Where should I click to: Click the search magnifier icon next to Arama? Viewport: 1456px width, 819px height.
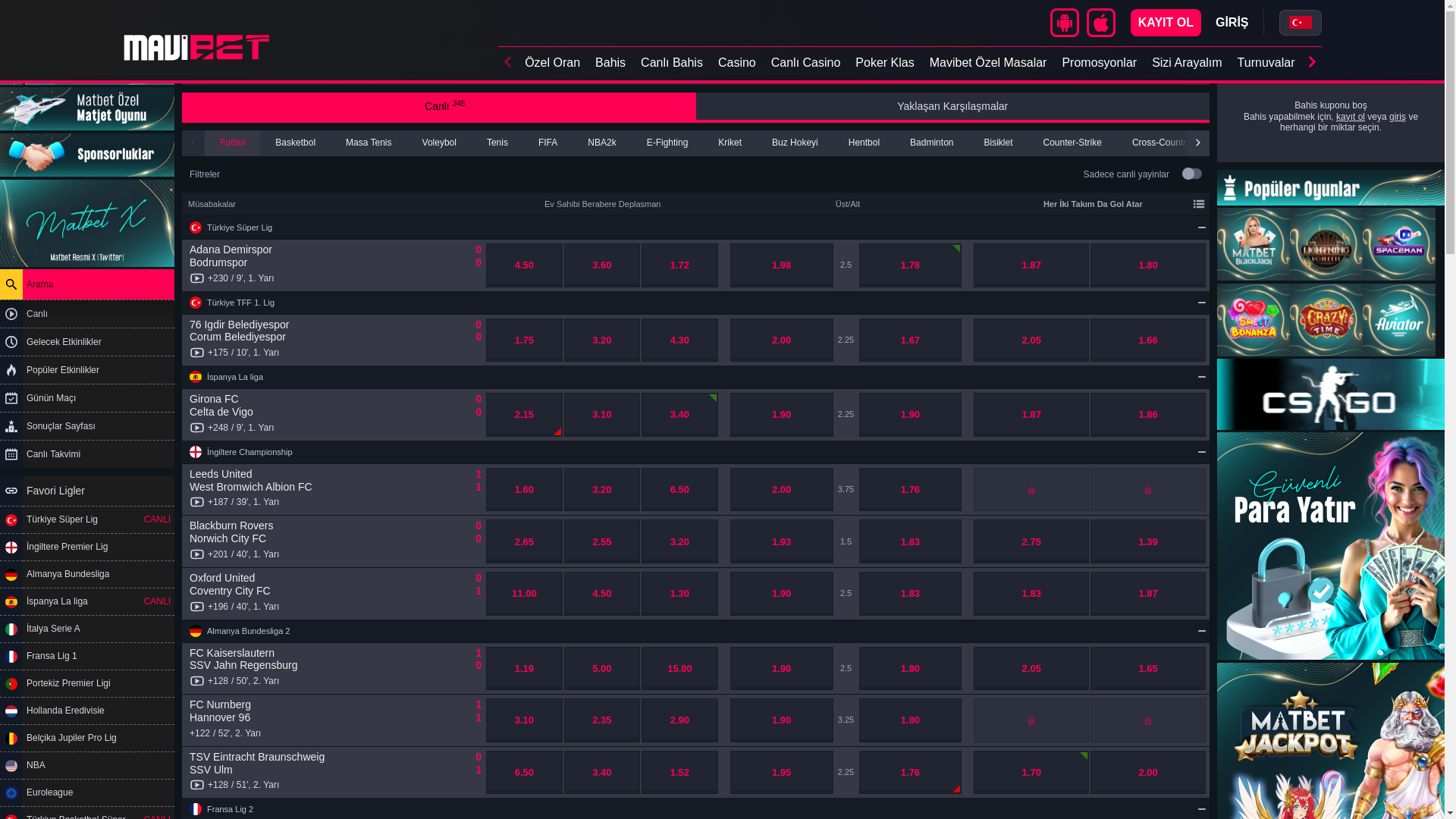point(11,285)
